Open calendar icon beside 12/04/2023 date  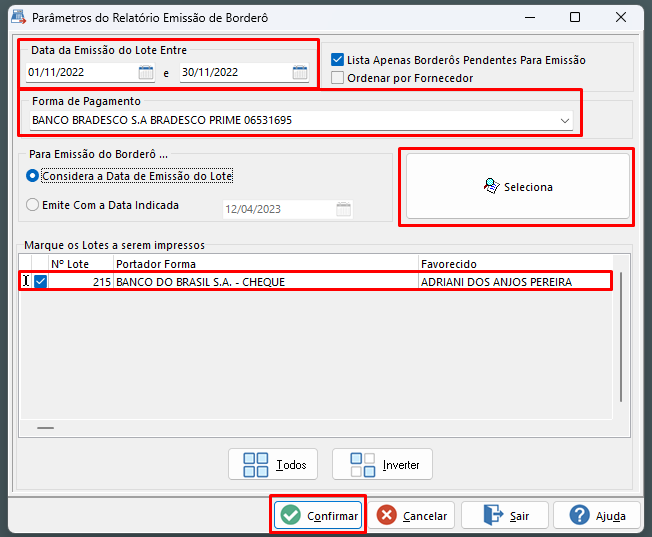click(343, 209)
